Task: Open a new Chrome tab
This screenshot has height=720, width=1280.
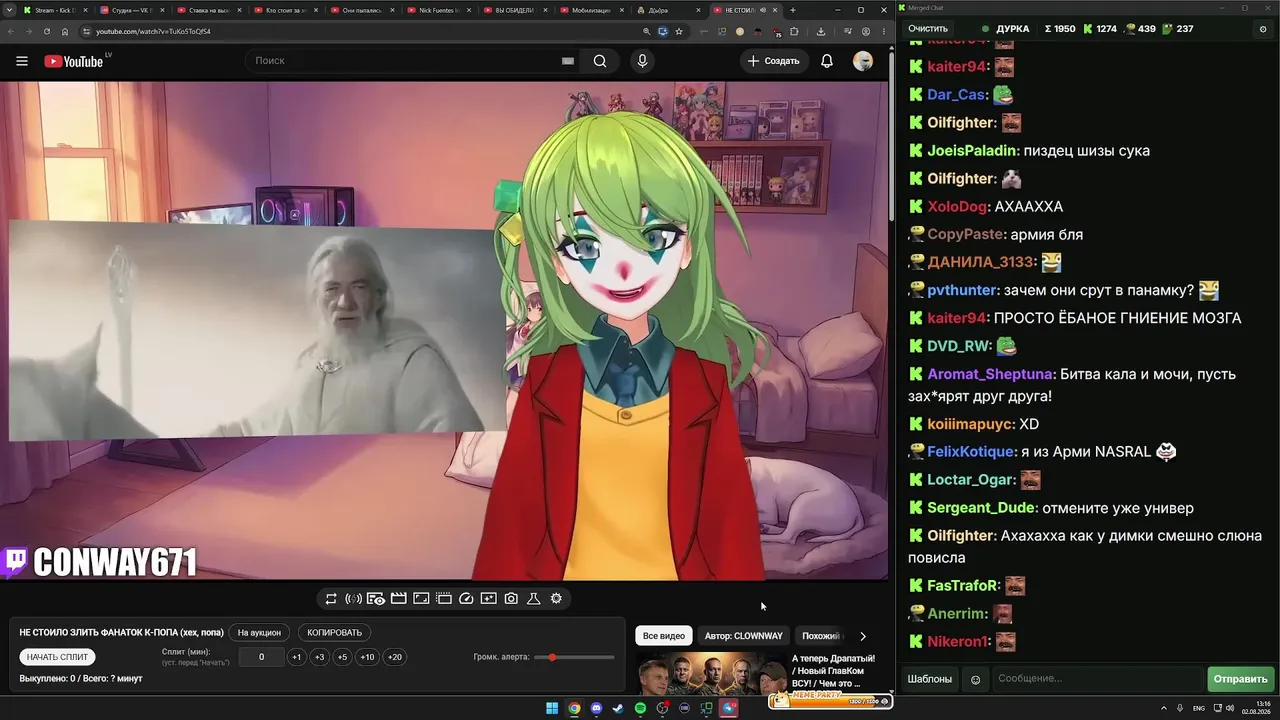Action: (x=793, y=10)
